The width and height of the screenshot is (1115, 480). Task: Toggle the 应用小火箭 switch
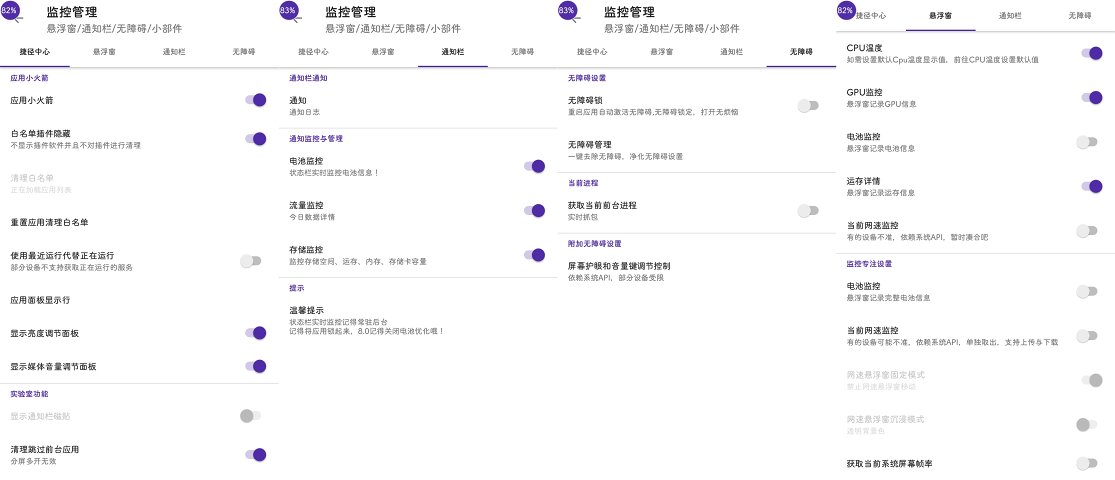[255, 100]
